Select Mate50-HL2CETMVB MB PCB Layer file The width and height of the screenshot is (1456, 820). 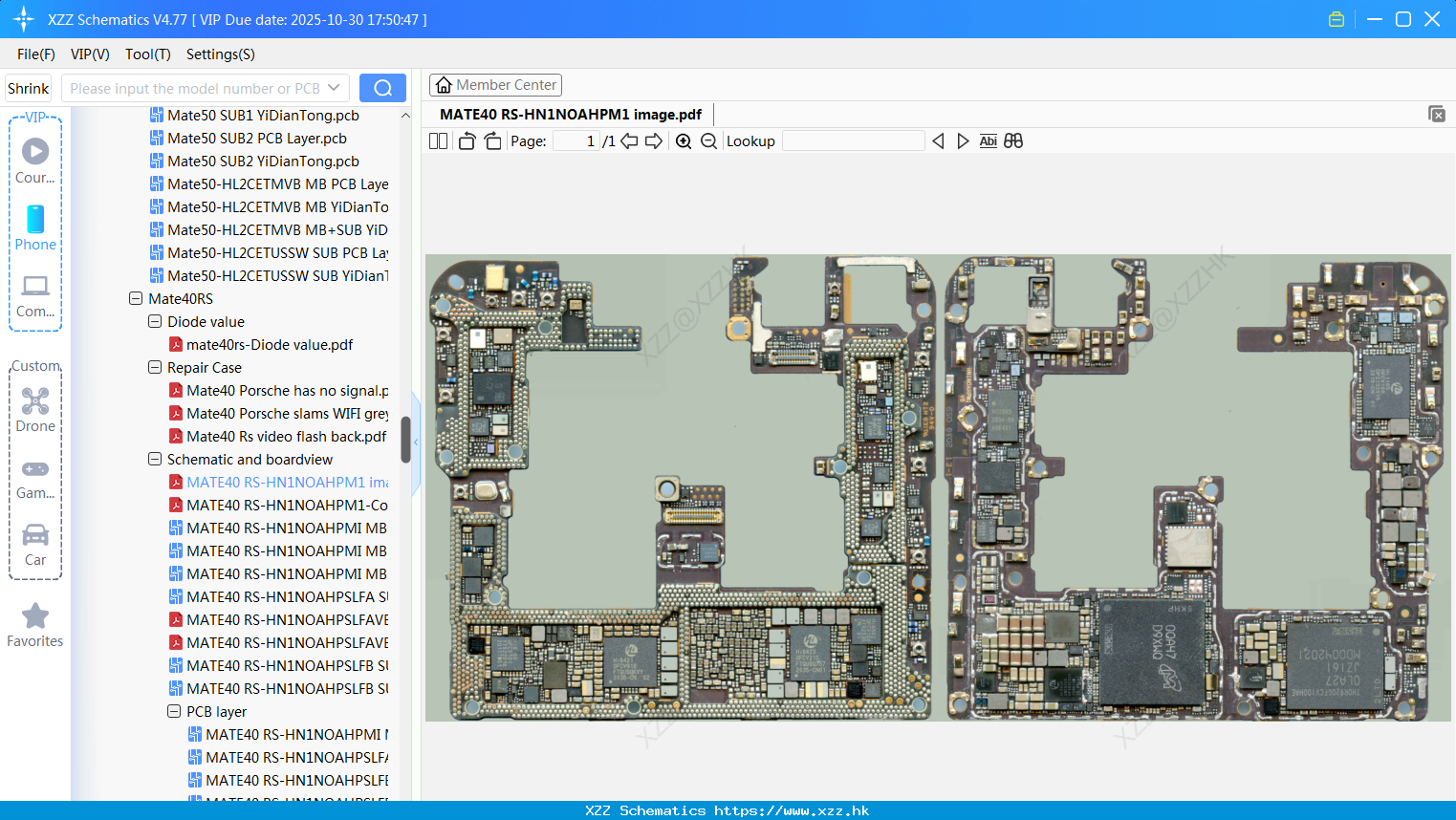point(277,183)
